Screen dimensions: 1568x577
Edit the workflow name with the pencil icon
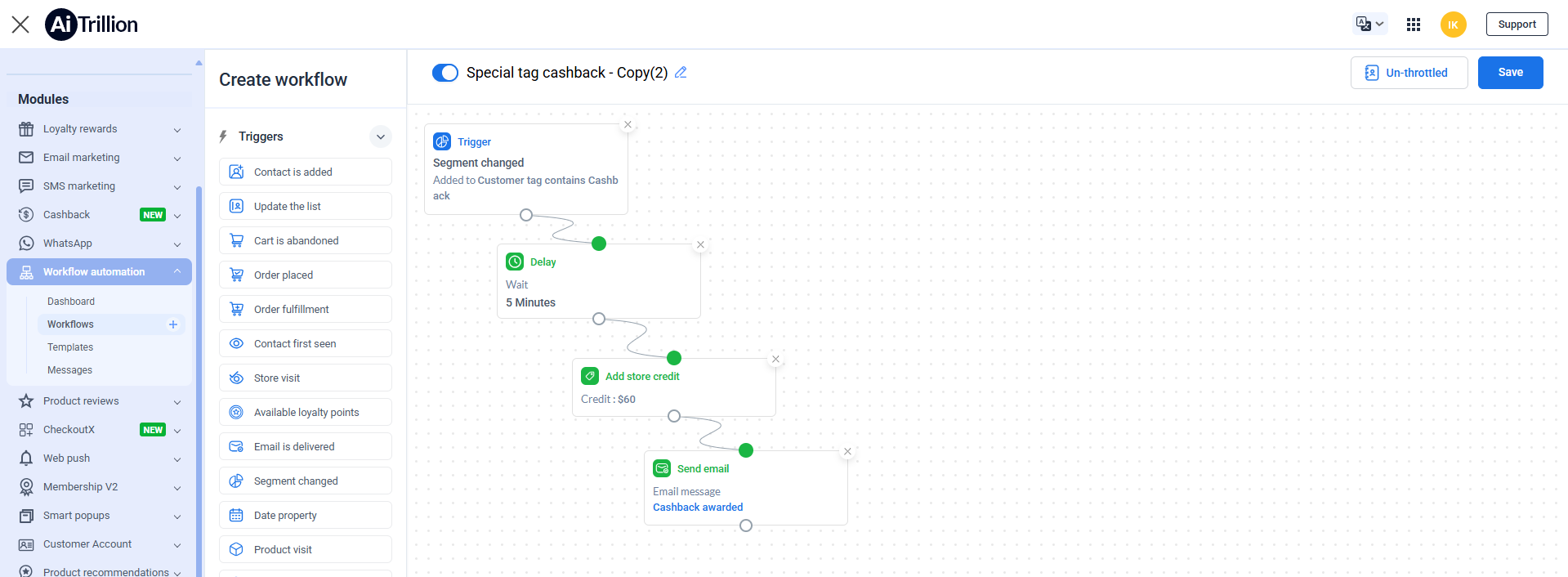click(x=681, y=73)
